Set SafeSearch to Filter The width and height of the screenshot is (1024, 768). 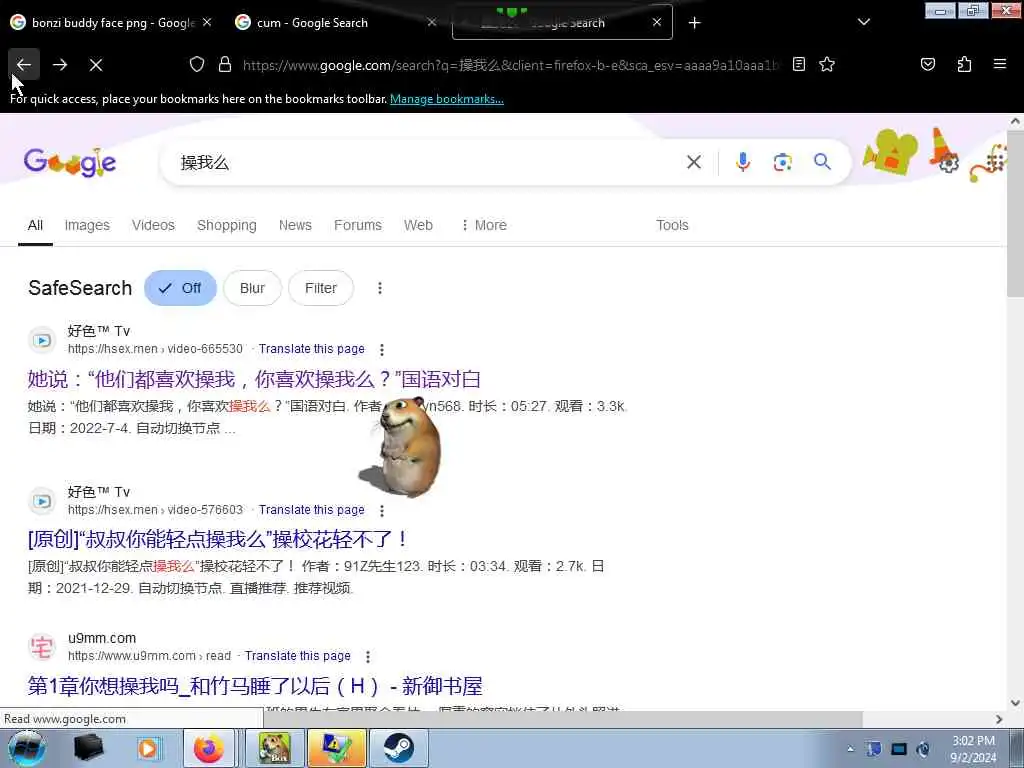[x=321, y=288]
